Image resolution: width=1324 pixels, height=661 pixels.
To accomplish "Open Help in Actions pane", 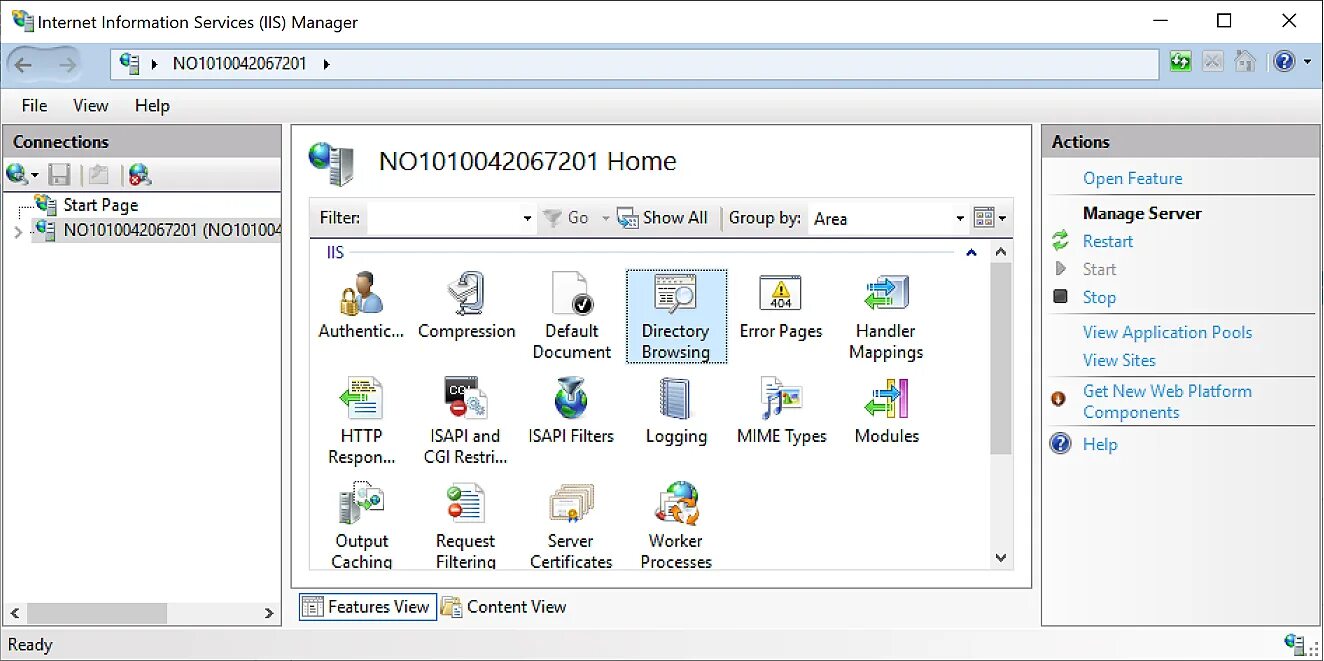I will coord(1100,444).
